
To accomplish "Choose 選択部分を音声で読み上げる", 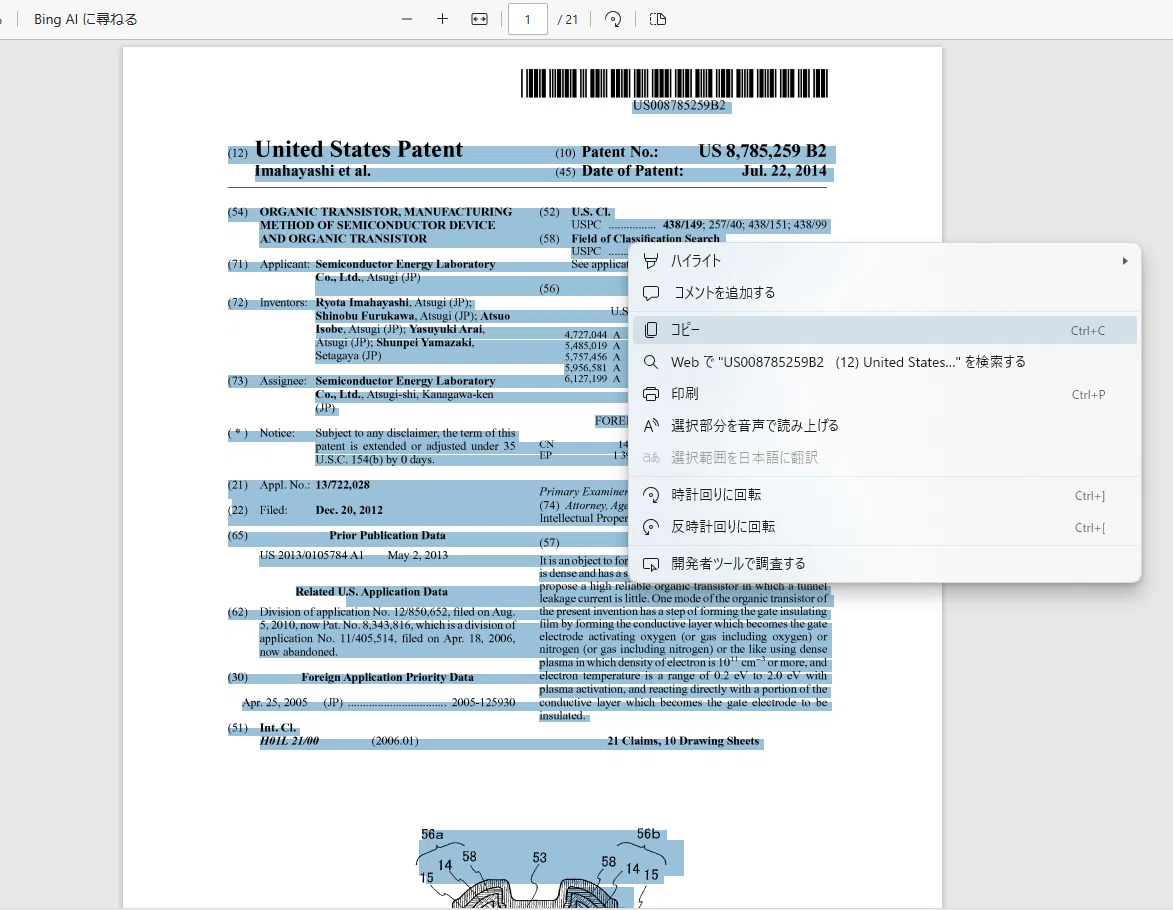I will (885, 426).
